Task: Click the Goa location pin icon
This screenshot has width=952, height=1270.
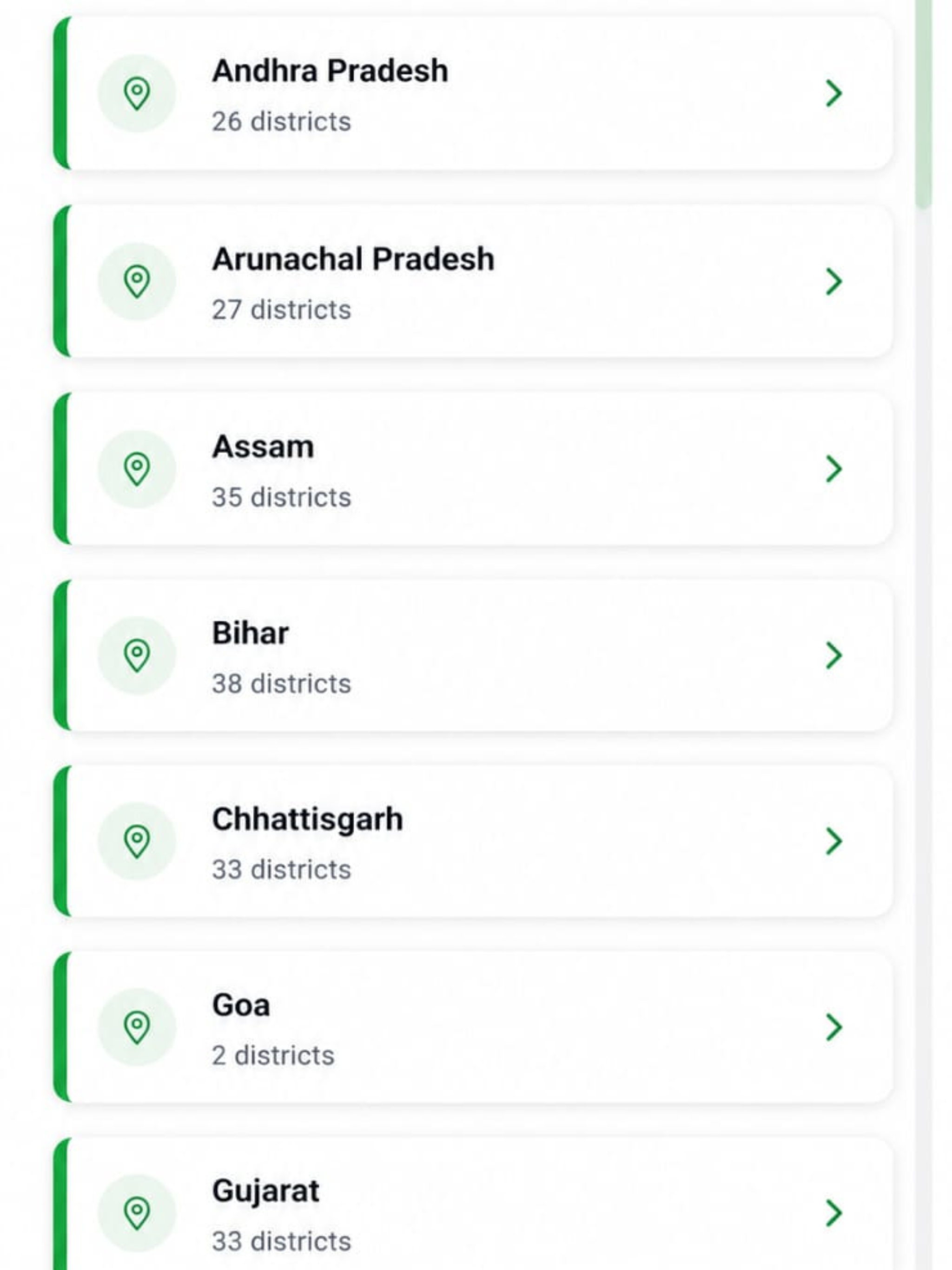Action: click(137, 1027)
